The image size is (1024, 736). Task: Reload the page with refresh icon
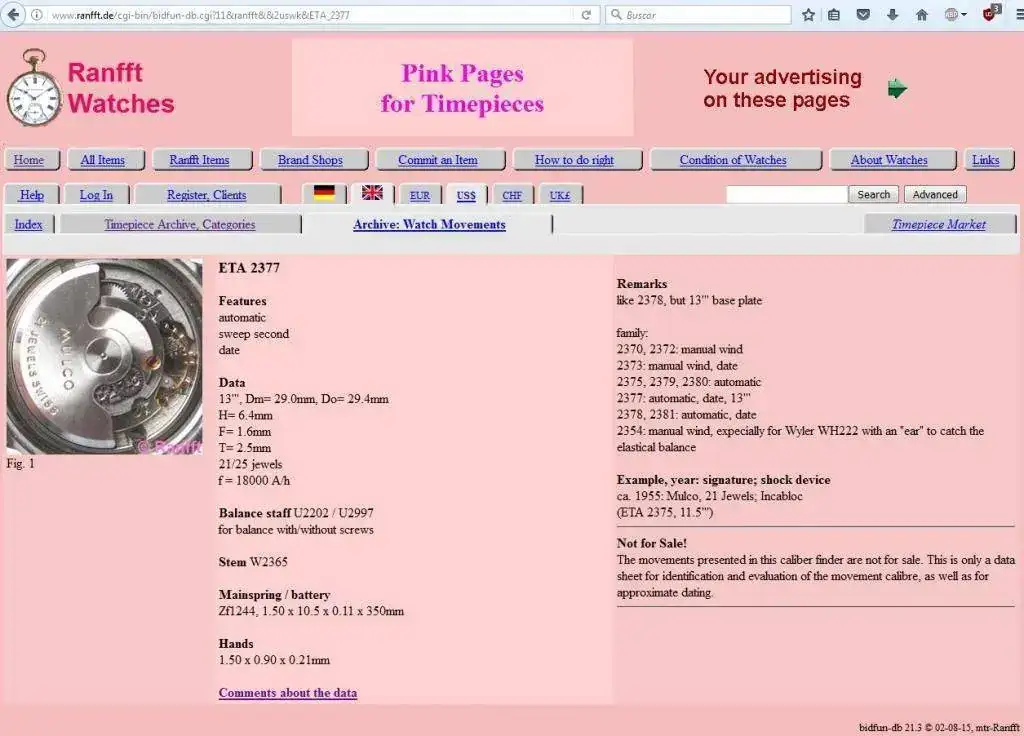(x=586, y=14)
